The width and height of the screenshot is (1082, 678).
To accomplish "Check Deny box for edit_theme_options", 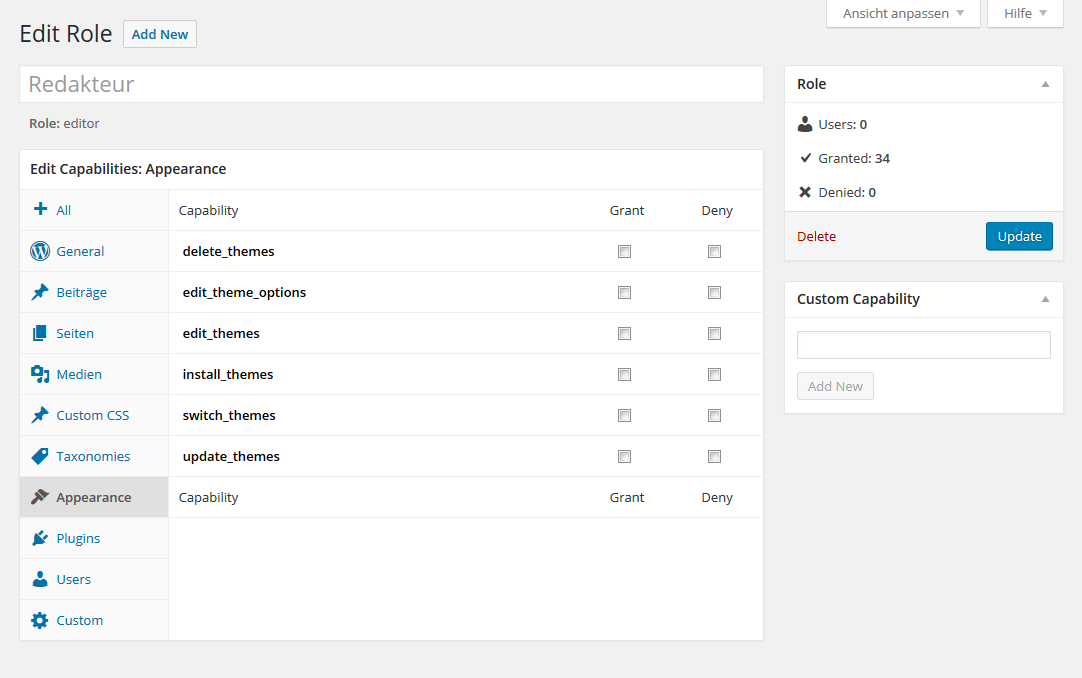I will [x=714, y=292].
